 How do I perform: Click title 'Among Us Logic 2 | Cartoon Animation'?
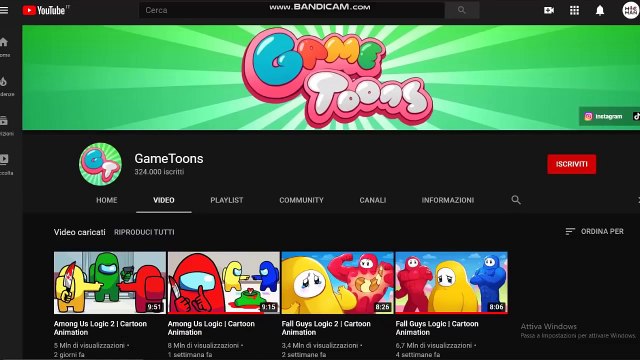[100, 328]
